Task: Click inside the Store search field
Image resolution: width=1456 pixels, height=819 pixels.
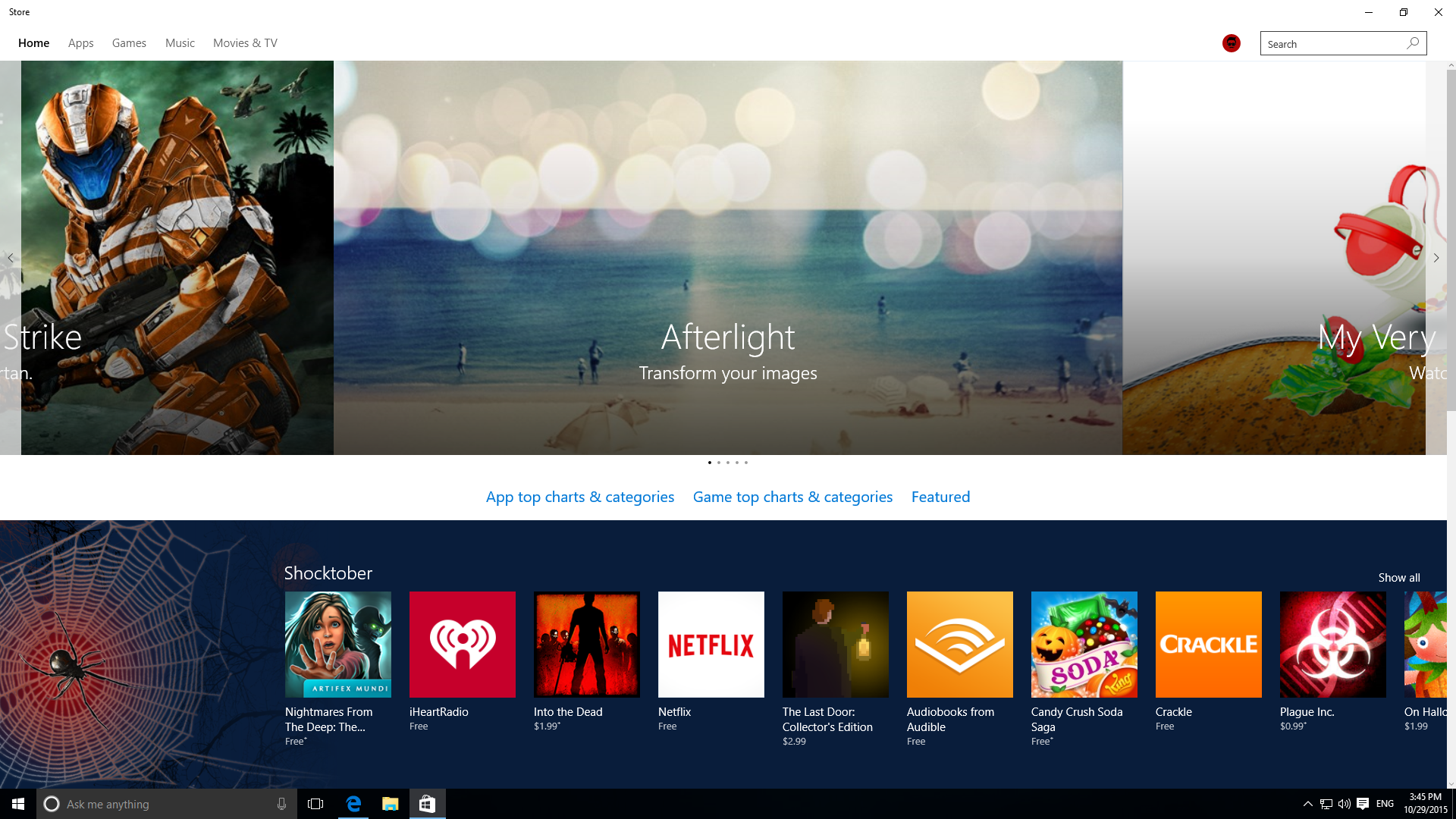Action: coord(1332,43)
